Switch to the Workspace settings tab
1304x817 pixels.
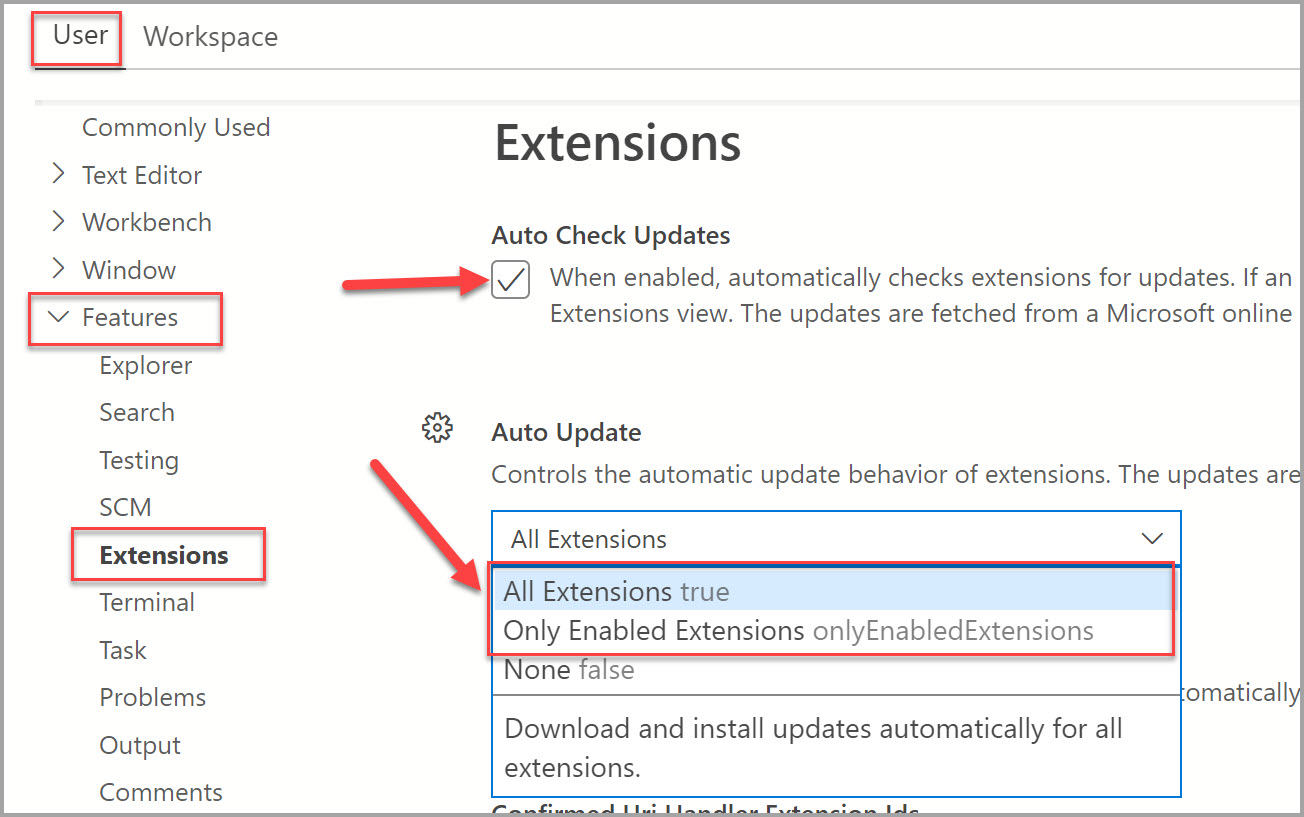click(x=211, y=37)
